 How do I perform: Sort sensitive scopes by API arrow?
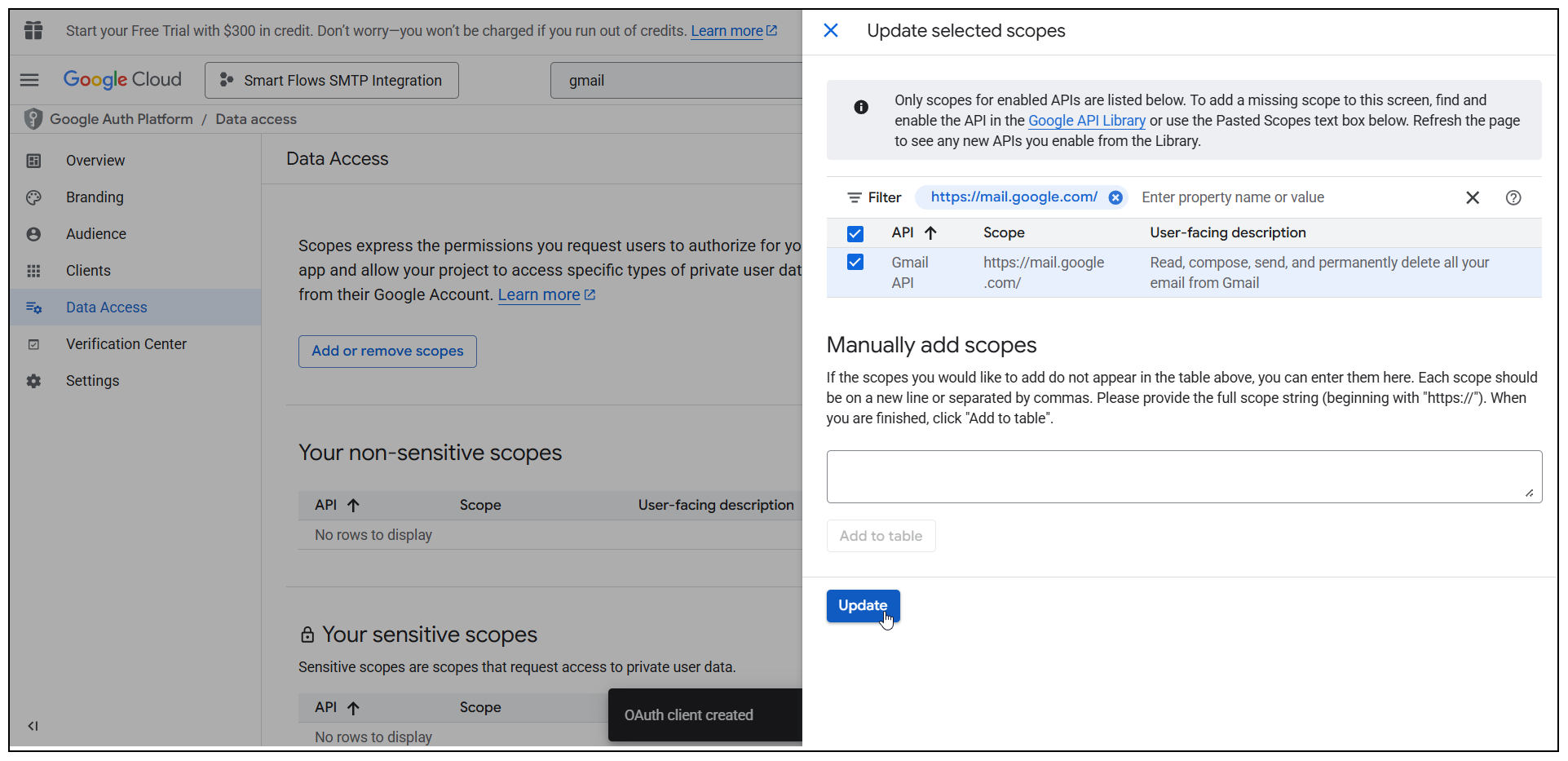[x=353, y=708]
